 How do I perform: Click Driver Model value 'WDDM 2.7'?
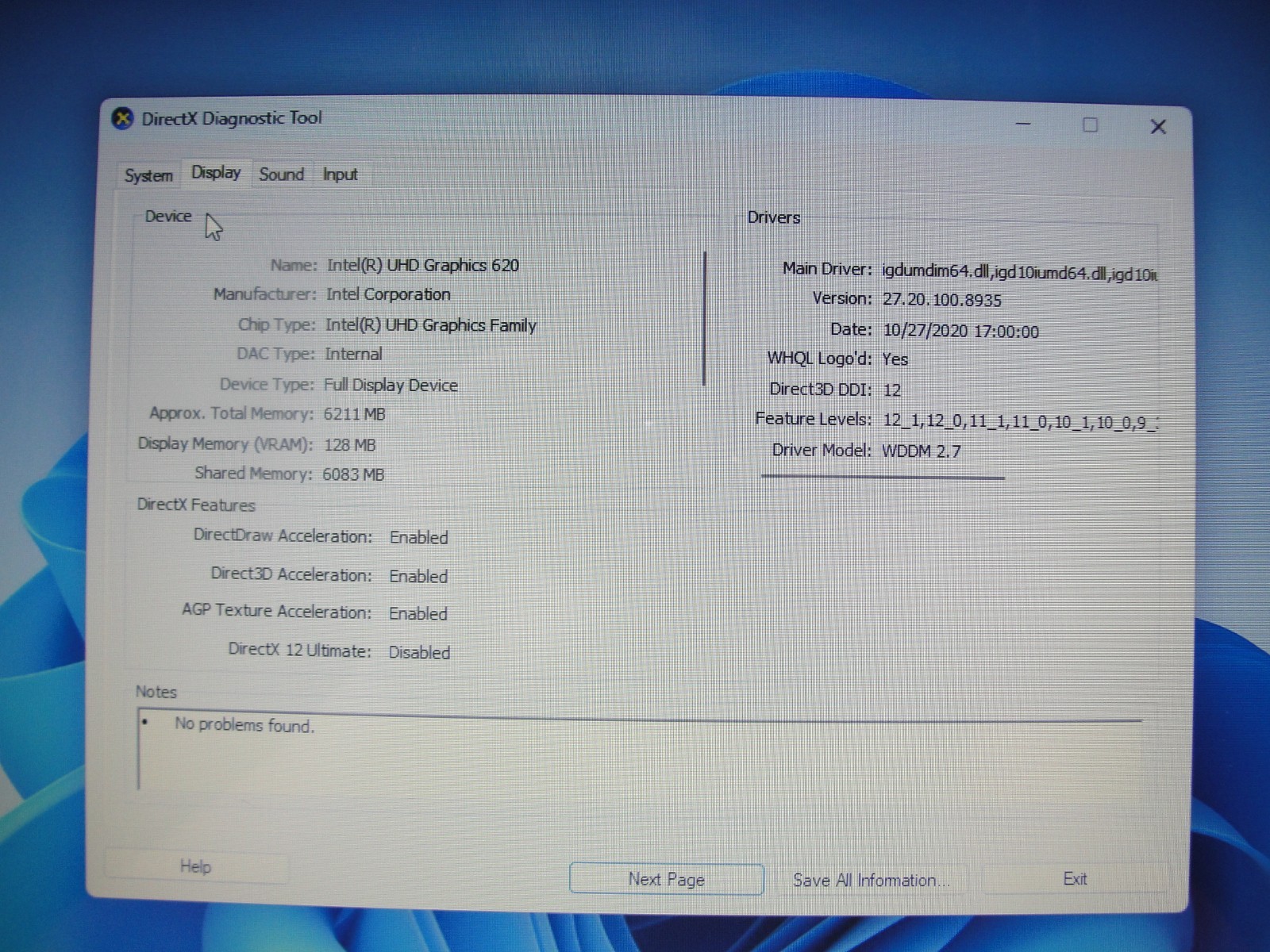922,451
